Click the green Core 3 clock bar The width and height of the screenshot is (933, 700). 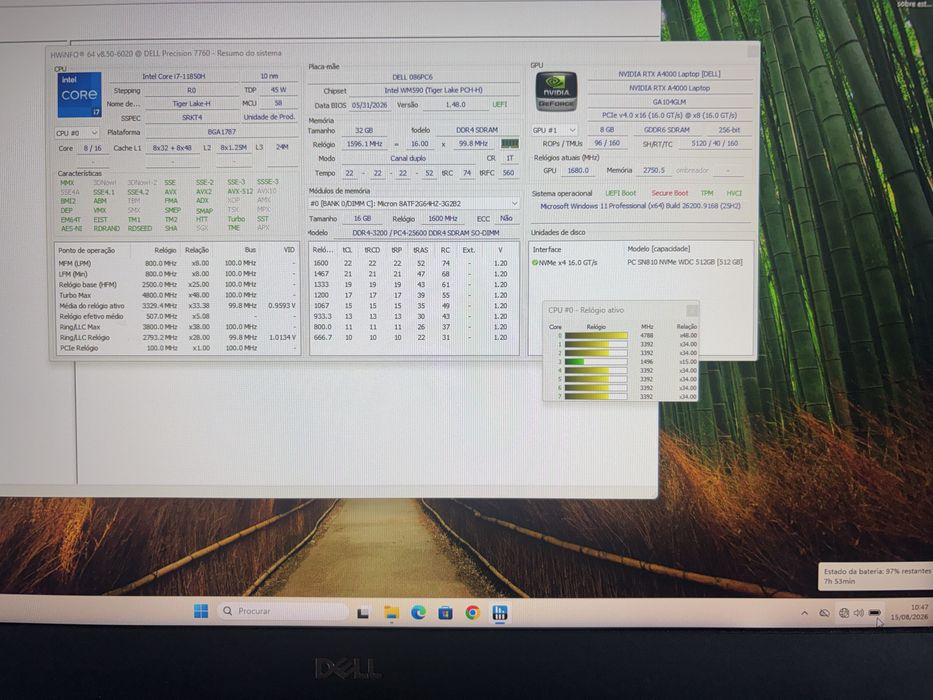pyautogui.click(x=596, y=361)
